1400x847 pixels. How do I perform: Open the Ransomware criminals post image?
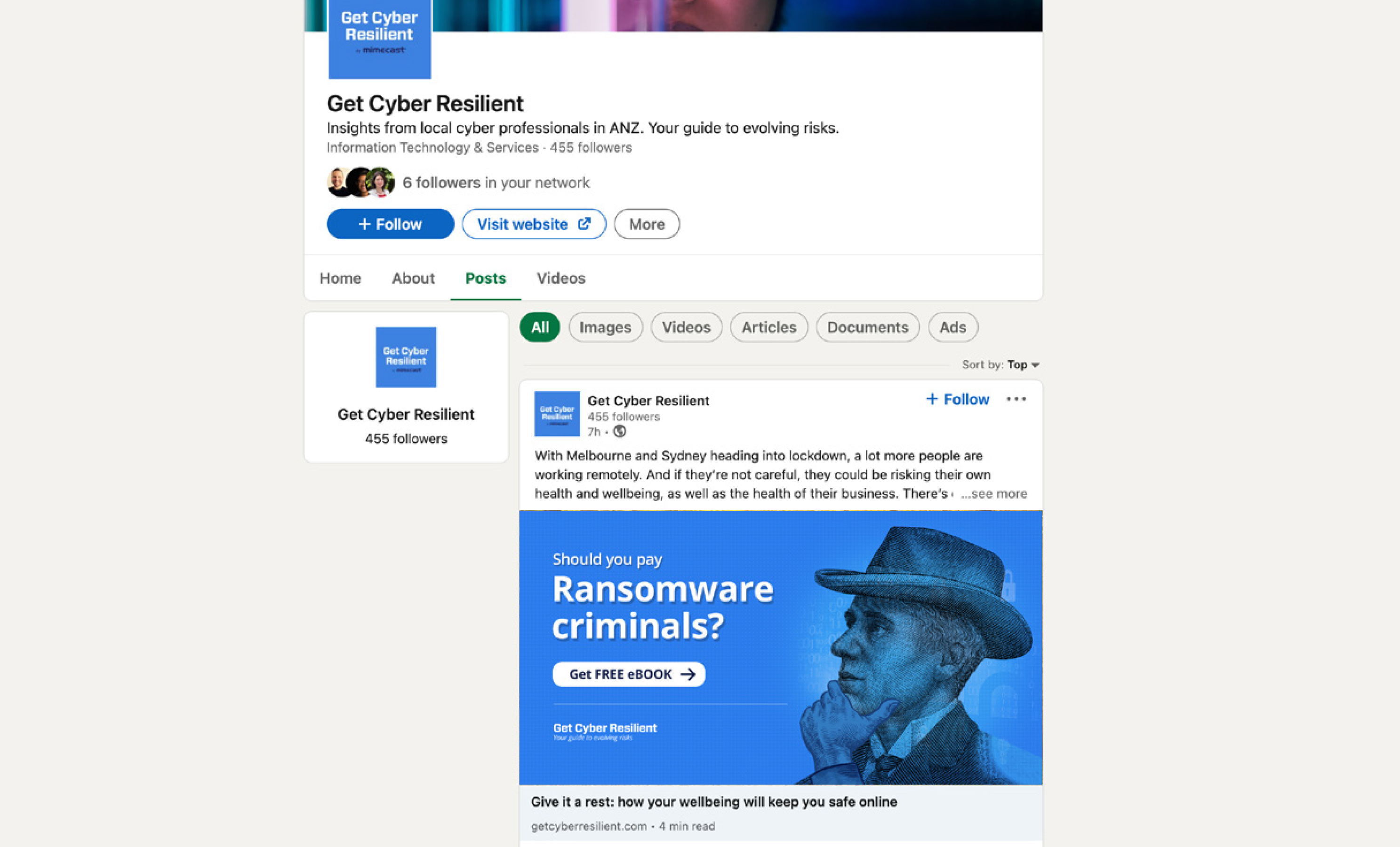click(781, 647)
